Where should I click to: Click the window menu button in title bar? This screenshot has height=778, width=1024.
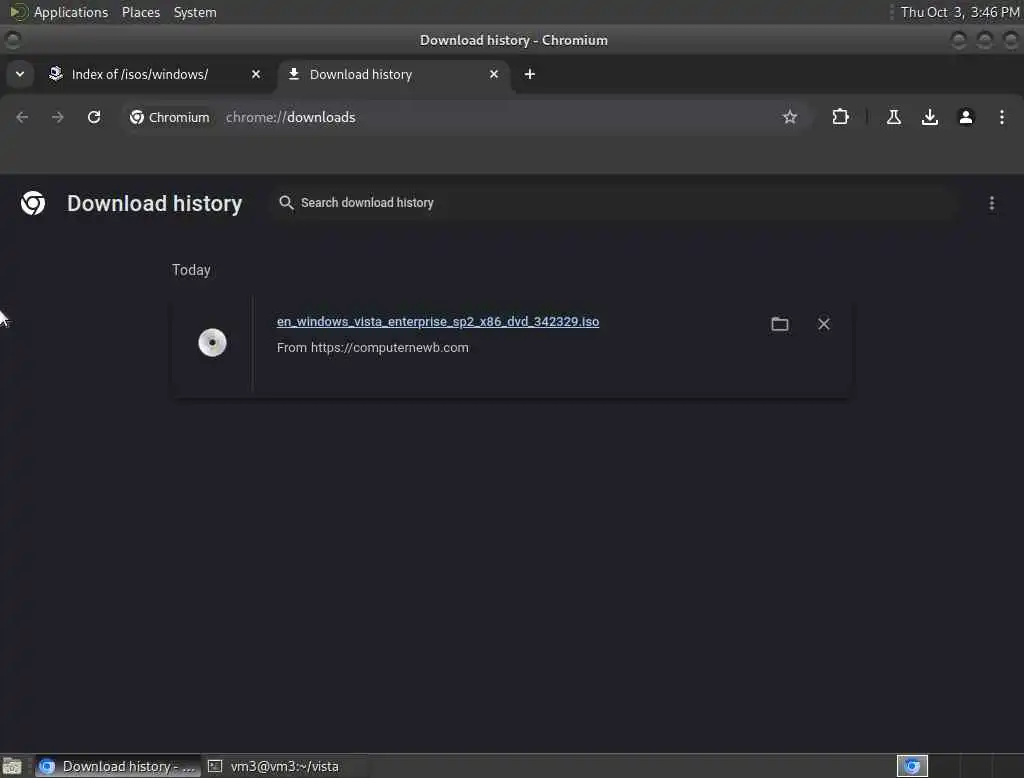coord(12,41)
